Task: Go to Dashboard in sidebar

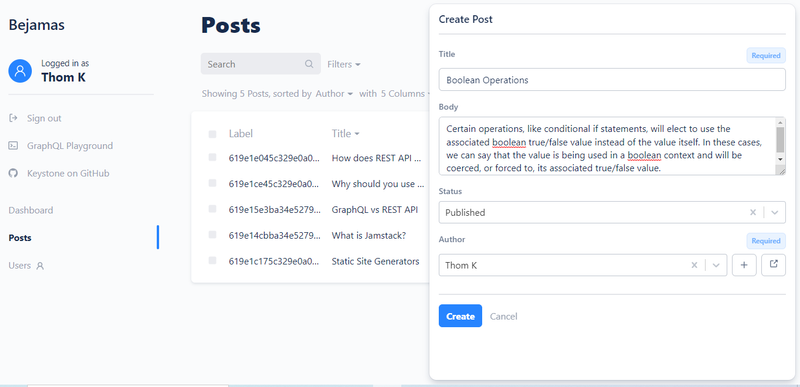Action: pos(31,210)
